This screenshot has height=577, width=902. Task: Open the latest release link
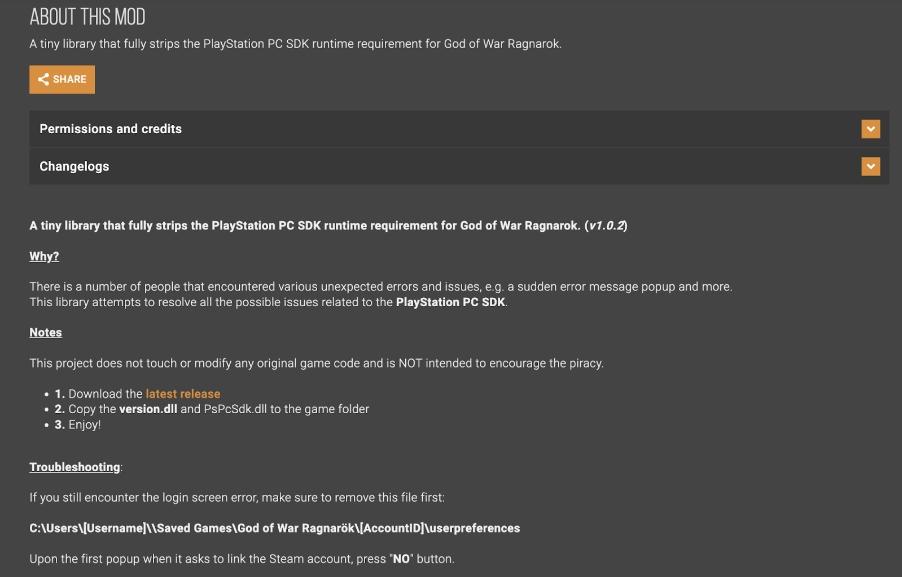183,394
